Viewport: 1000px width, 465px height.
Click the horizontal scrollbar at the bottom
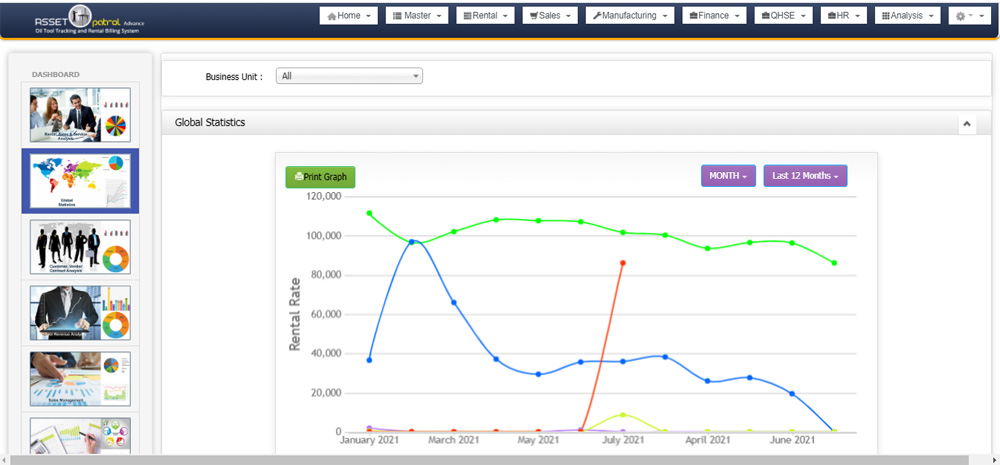click(500, 459)
